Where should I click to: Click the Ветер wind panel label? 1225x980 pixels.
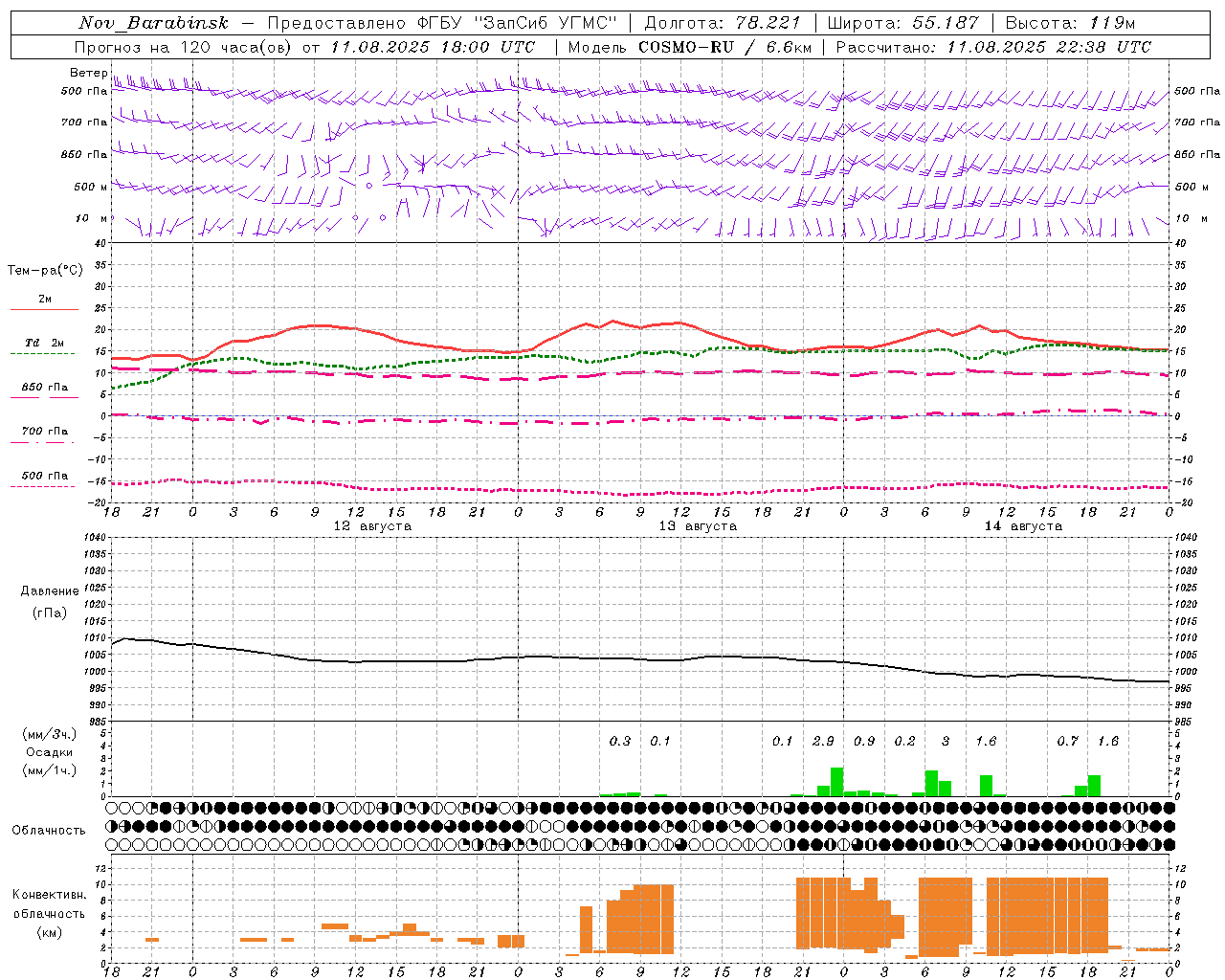tap(88, 73)
